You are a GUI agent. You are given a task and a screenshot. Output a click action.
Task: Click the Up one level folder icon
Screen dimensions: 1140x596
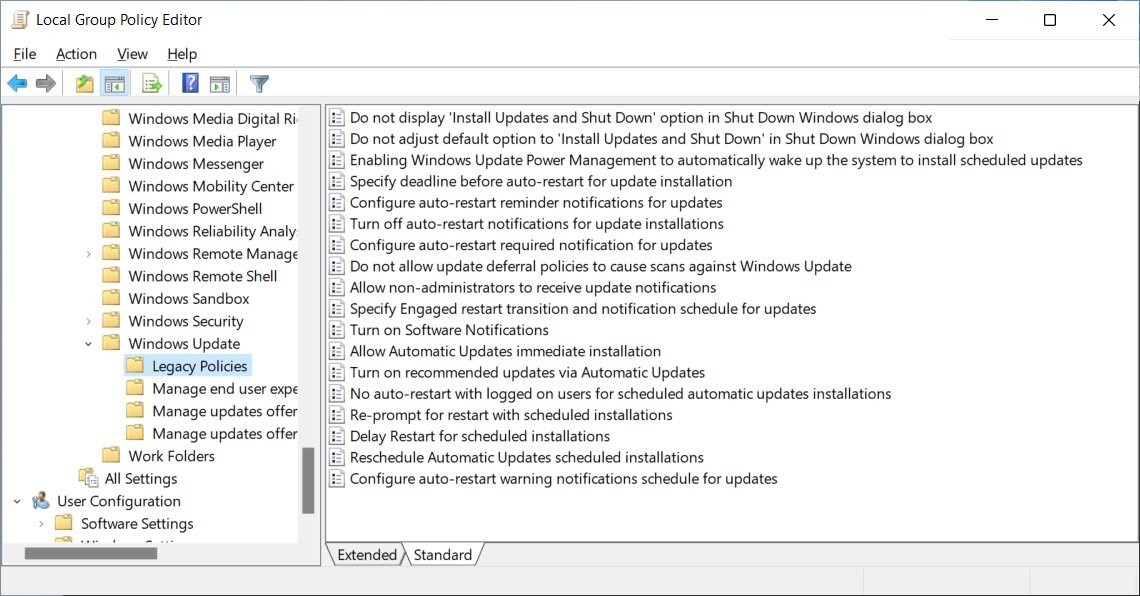[x=85, y=83]
